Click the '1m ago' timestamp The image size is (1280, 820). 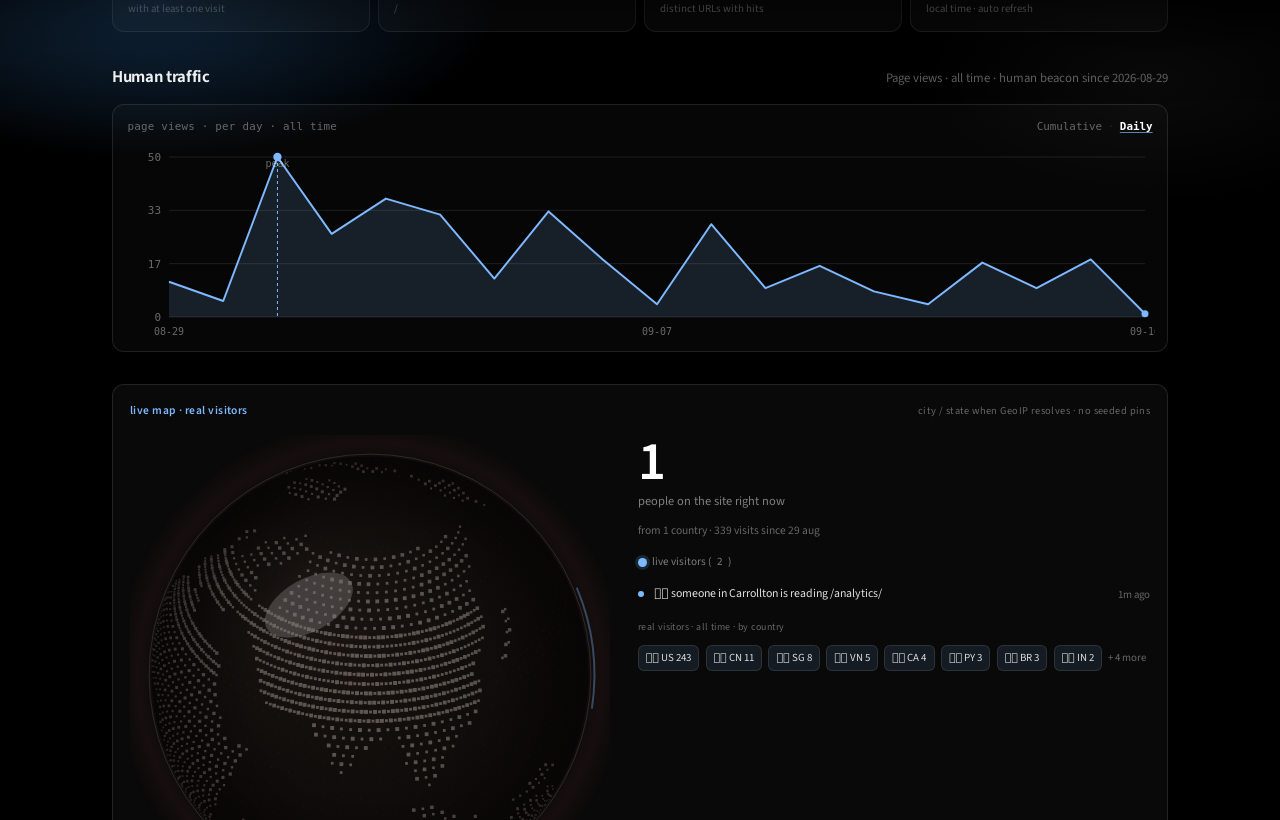[x=1134, y=594]
